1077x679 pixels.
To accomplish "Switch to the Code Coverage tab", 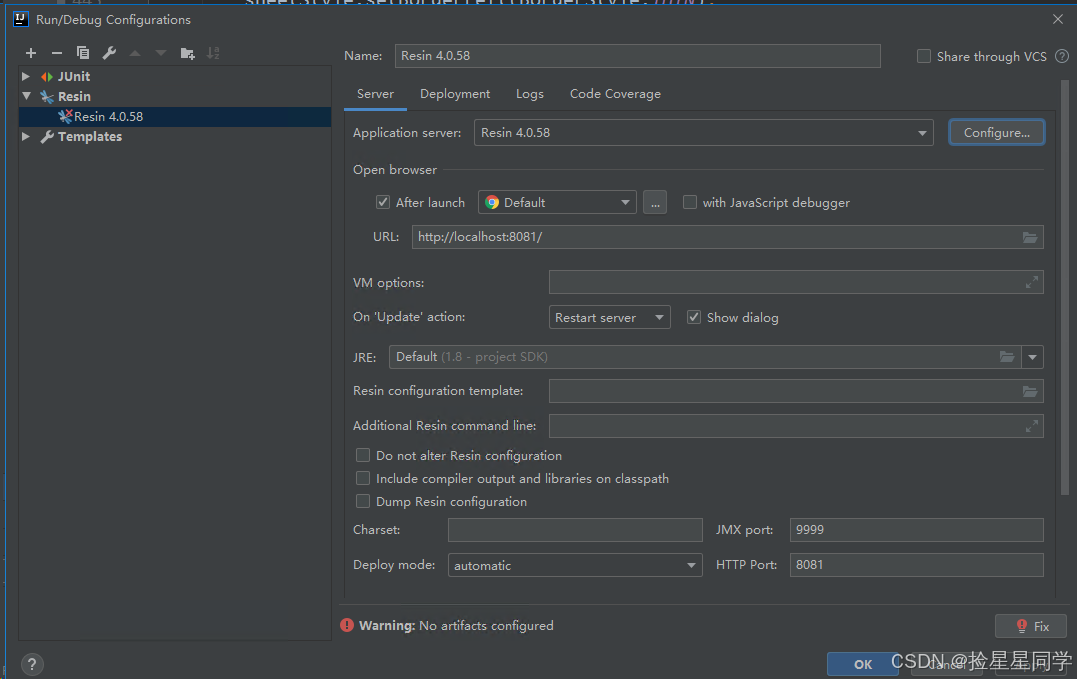I will [x=615, y=94].
